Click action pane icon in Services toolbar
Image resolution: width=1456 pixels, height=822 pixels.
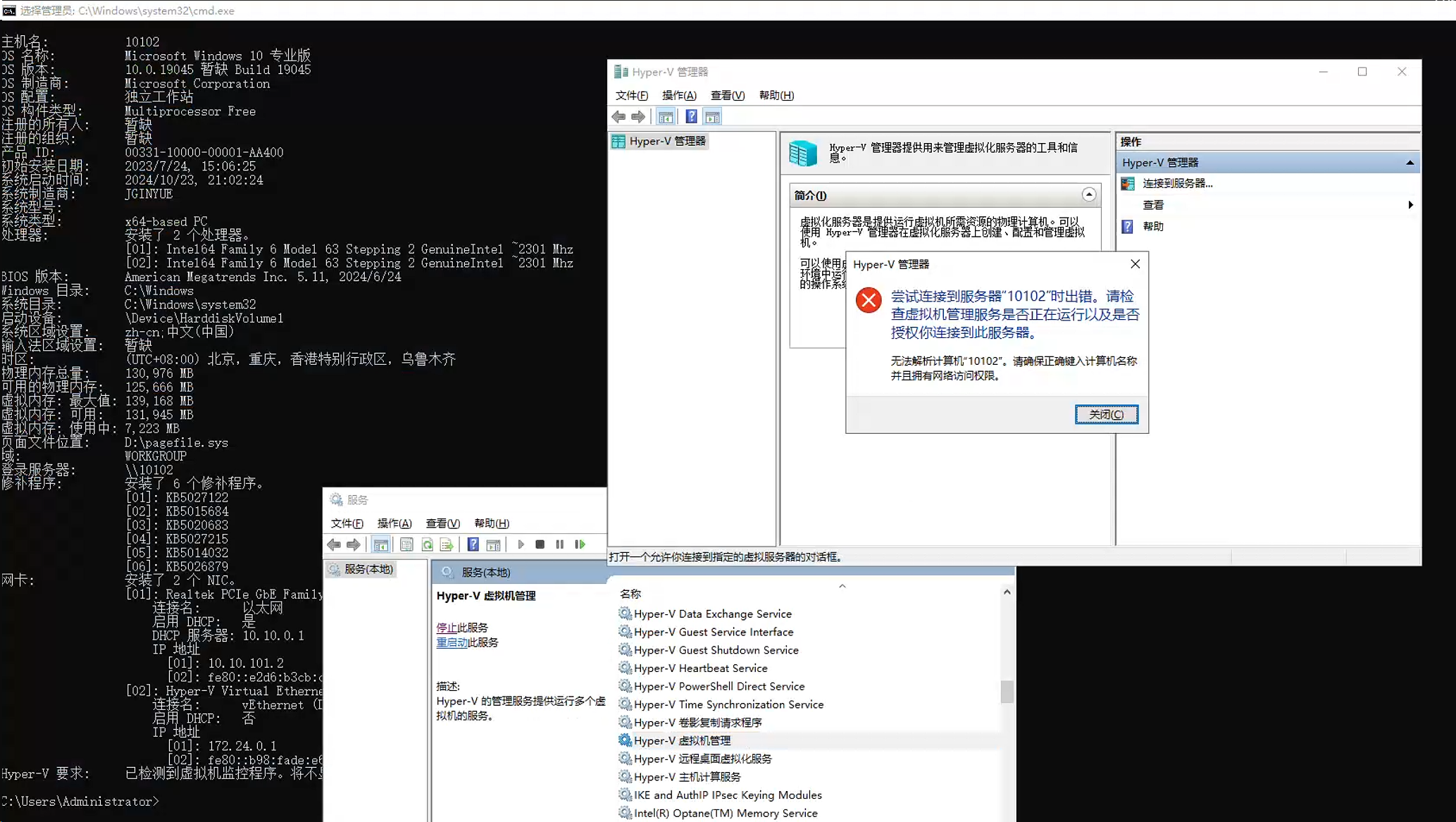[494, 544]
